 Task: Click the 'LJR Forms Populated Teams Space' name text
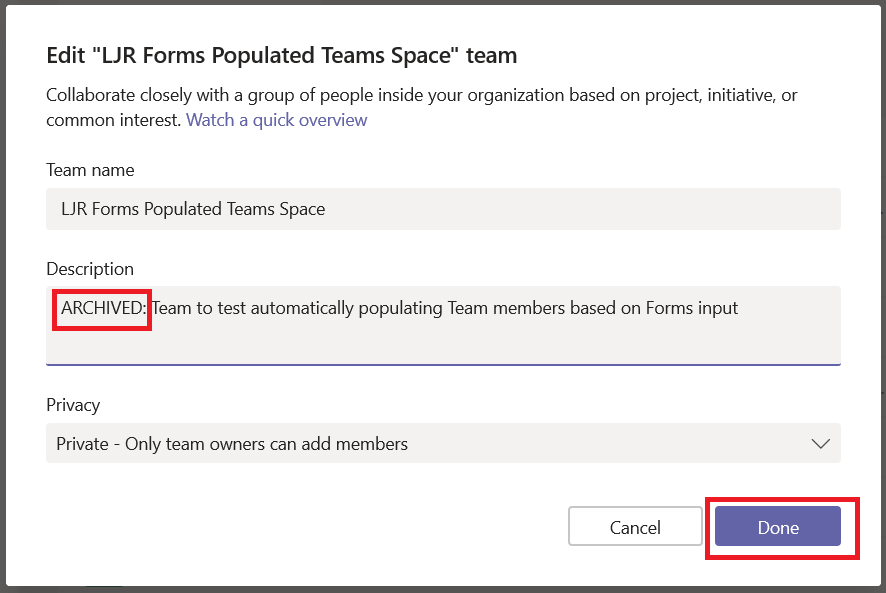(x=193, y=209)
